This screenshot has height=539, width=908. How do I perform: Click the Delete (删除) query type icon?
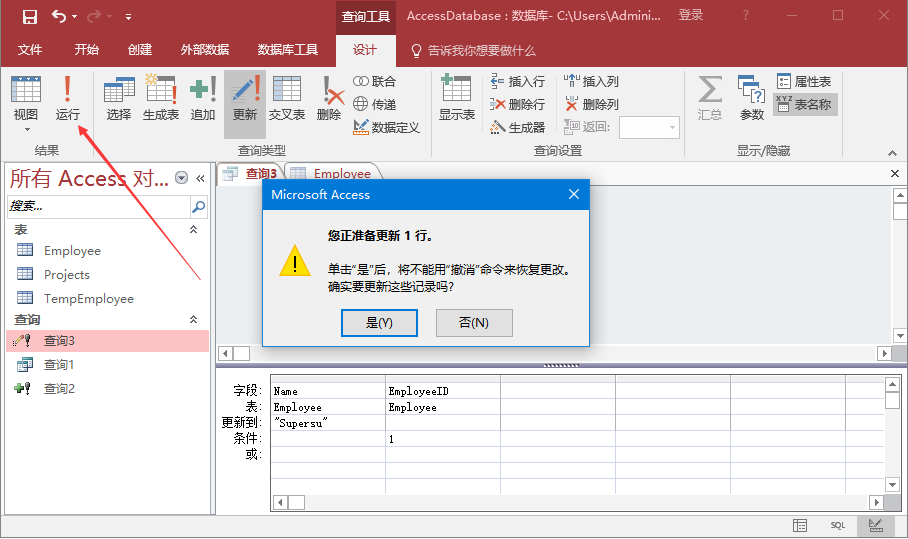[x=329, y=98]
